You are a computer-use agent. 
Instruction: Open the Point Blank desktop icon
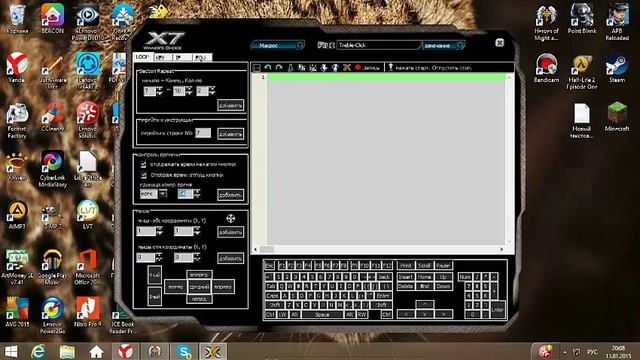(x=582, y=18)
